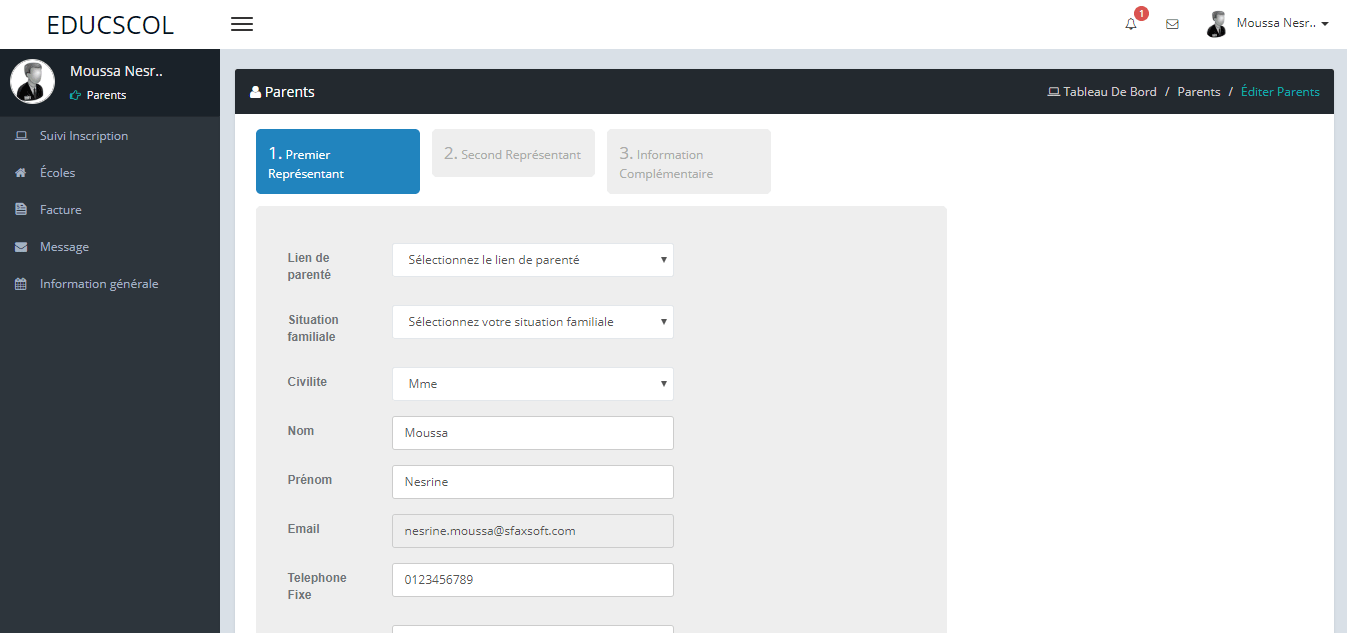Viewport: 1347px width, 633px height.
Task: Open the envelope messages icon in header
Action: tap(1172, 24)
